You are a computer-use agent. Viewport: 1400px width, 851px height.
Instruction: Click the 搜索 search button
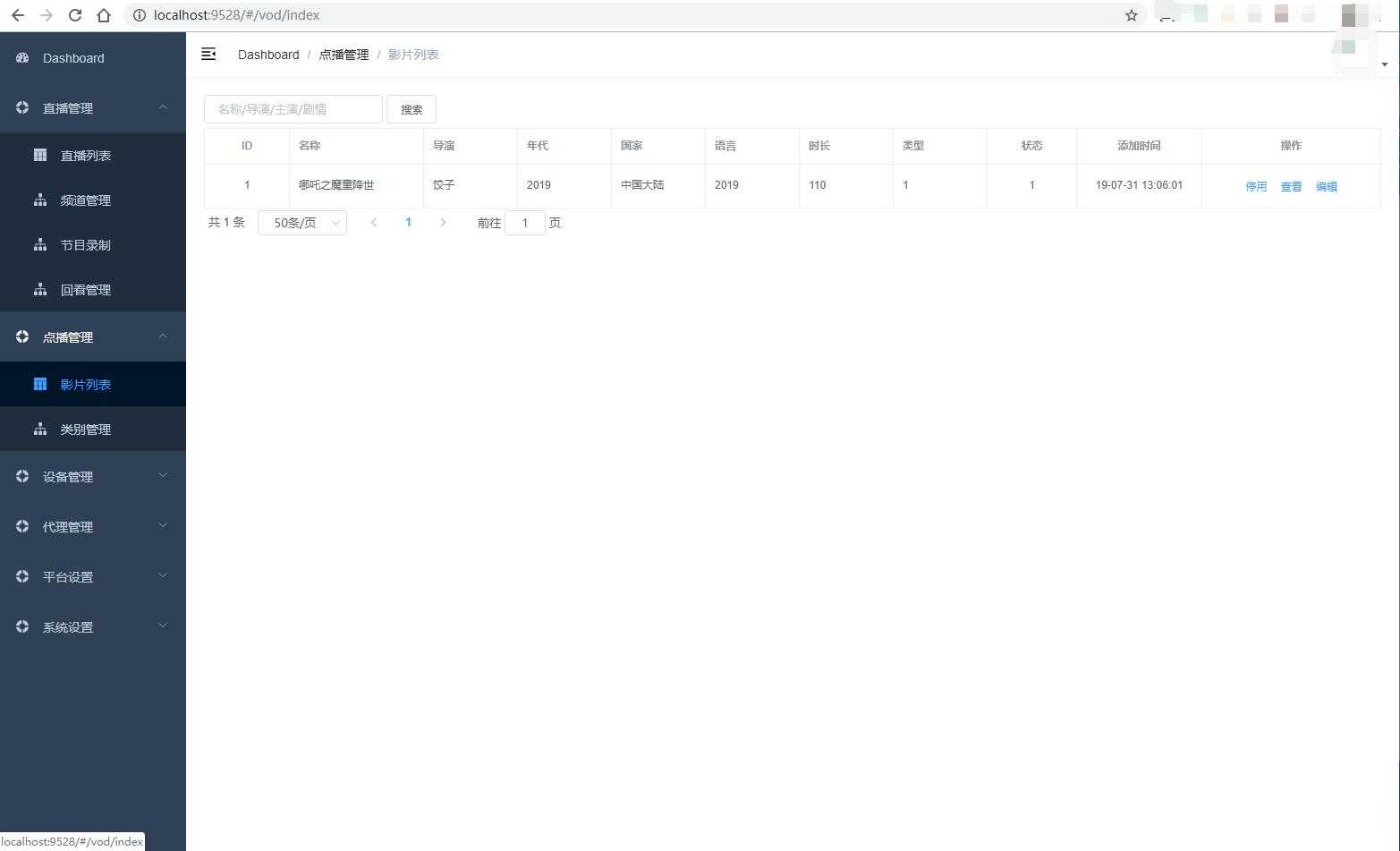point(412,109)
